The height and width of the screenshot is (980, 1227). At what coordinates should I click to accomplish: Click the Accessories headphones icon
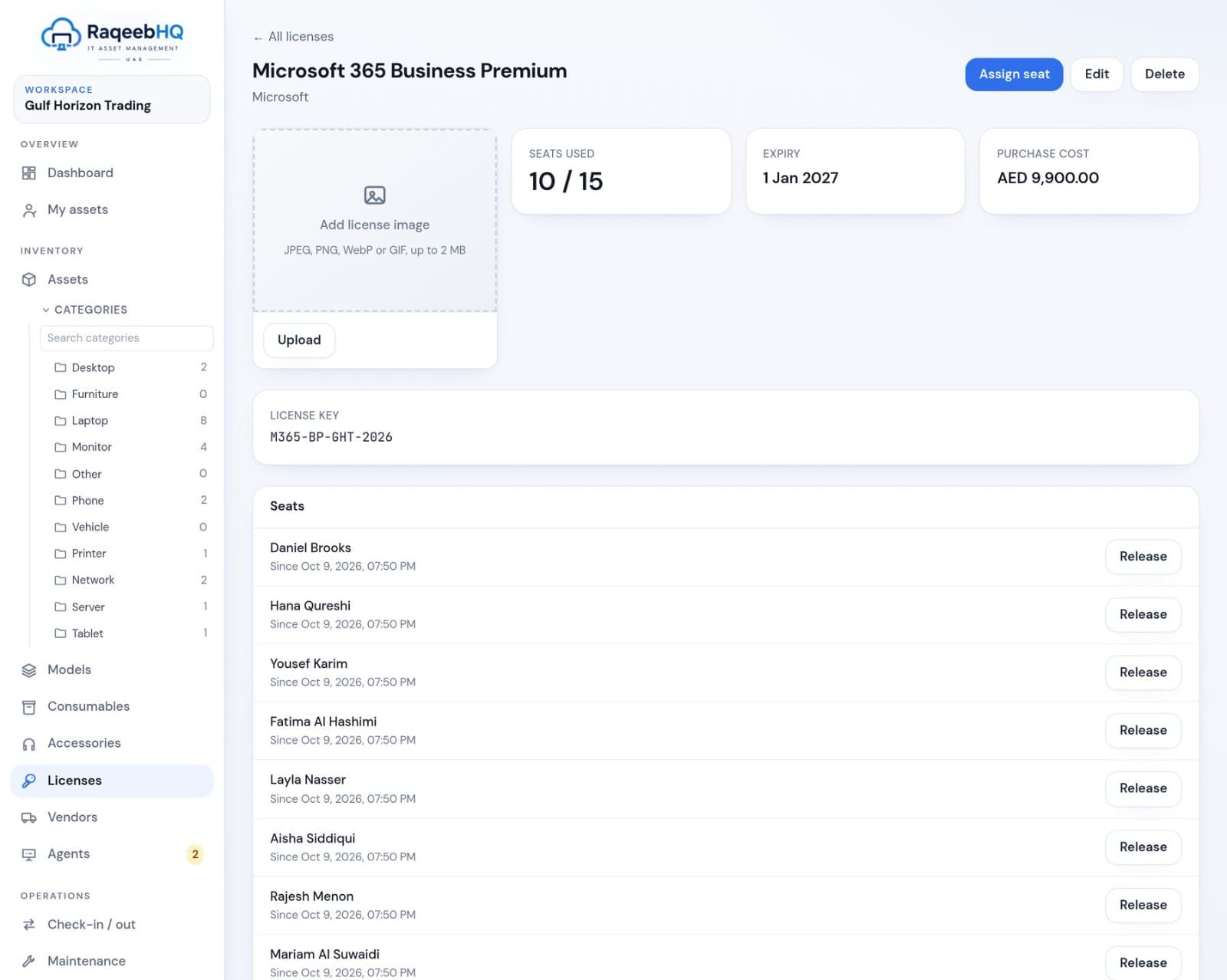point(29,744)
